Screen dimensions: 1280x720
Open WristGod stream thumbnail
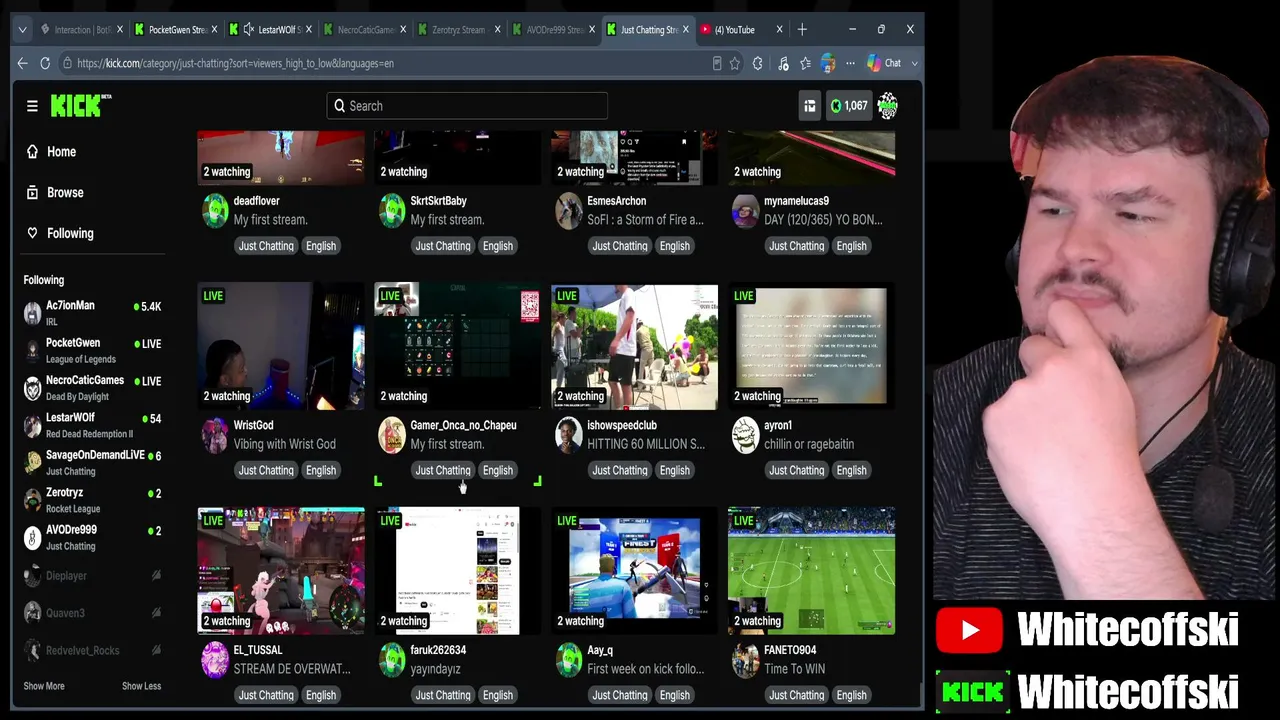[281, 346]
